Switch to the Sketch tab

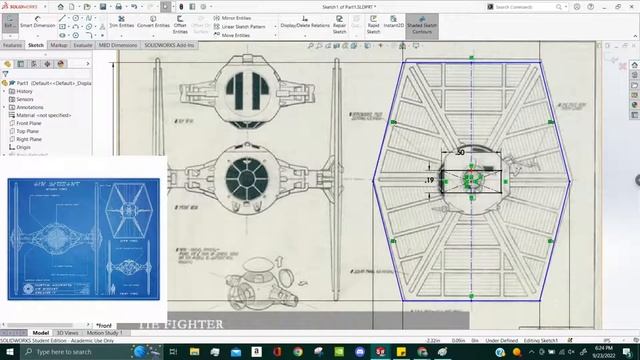(x=36, y=45)
